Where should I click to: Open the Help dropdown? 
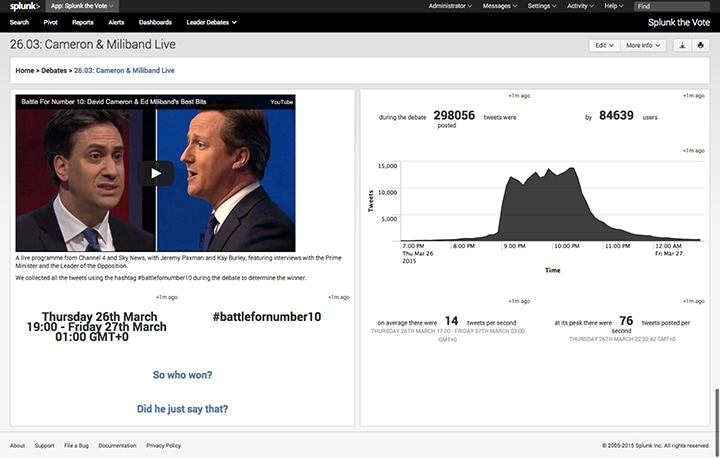(614, 6)
